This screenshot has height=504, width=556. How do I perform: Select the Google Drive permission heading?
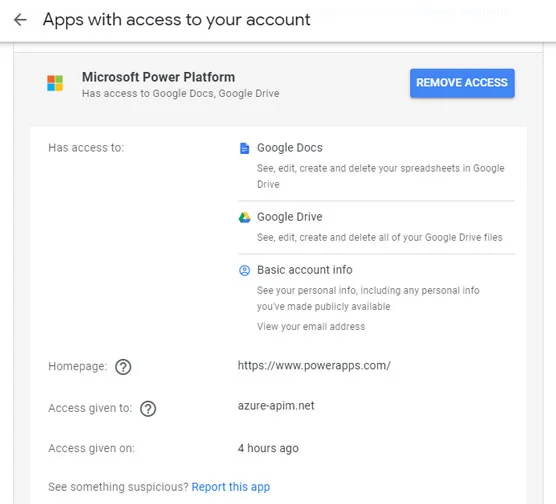290,217
